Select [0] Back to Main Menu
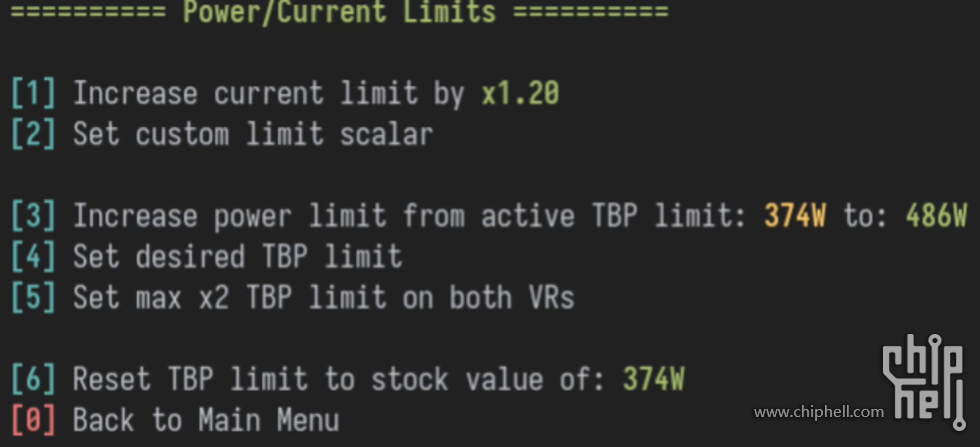Image resolution: width=980 pixels, height=447 pixels. point(175,420)
